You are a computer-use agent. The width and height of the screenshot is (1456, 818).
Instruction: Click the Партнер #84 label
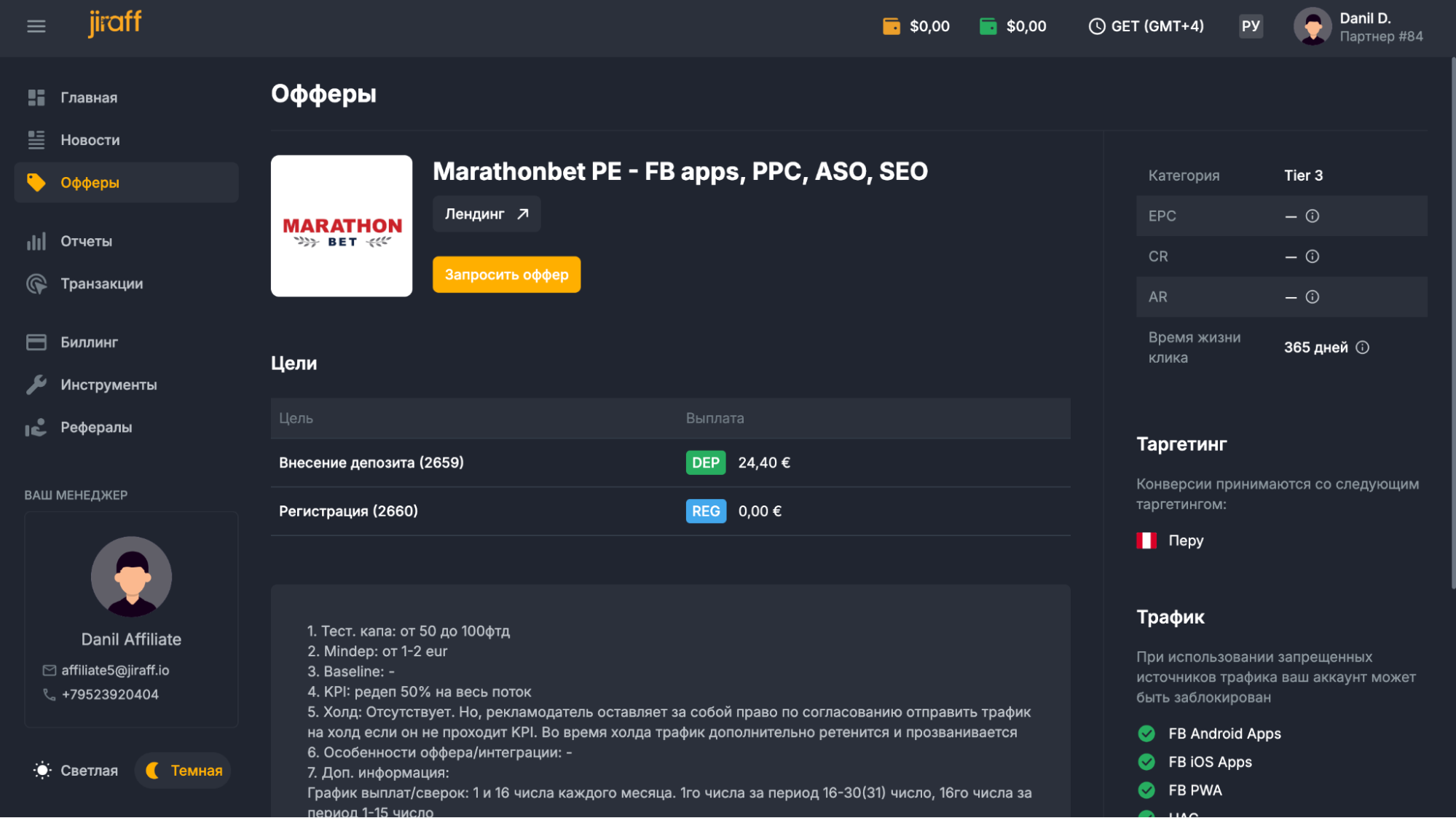(1382, 36)
